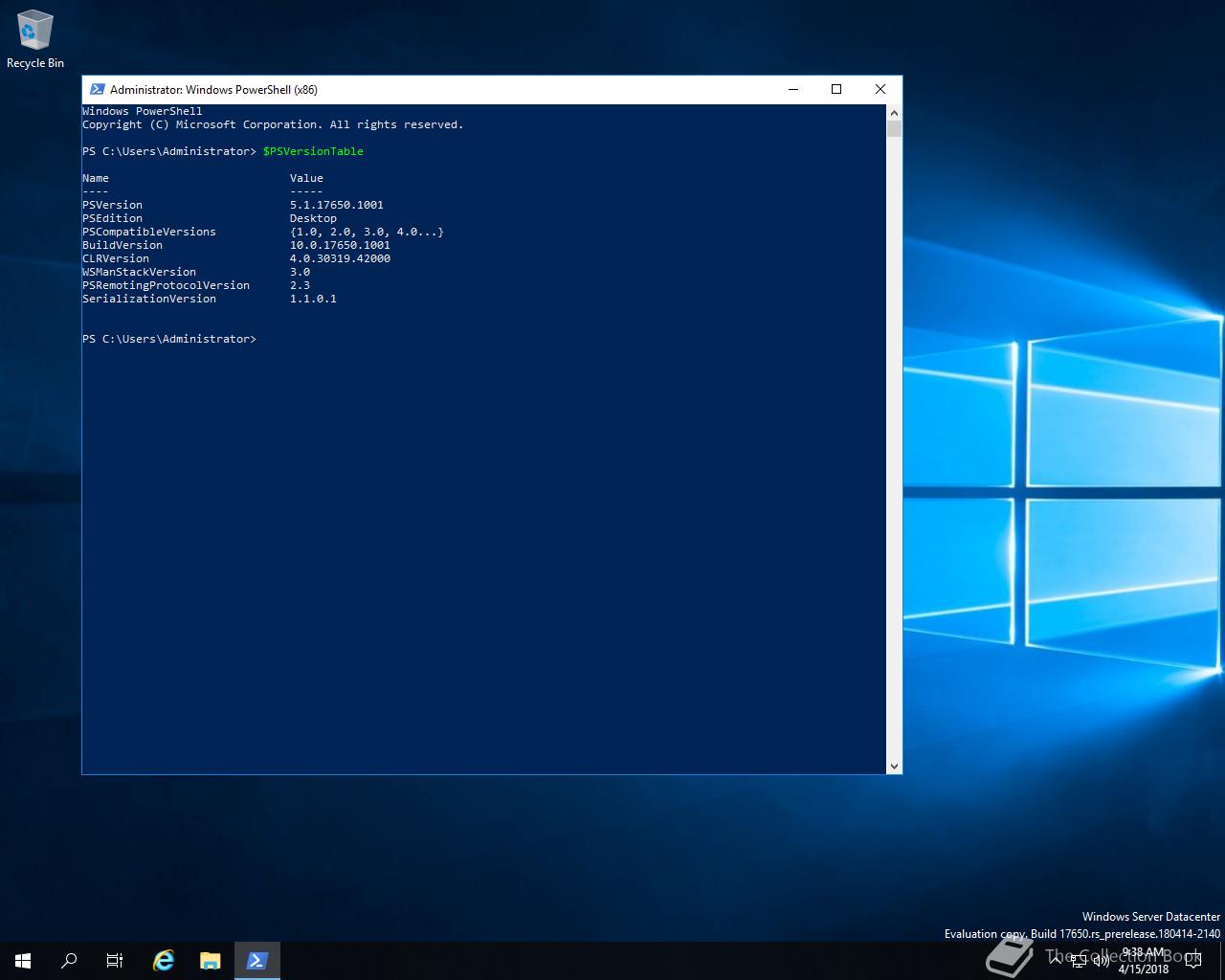
Task: Open the Windows Start menu
Action: click(23, 961)
